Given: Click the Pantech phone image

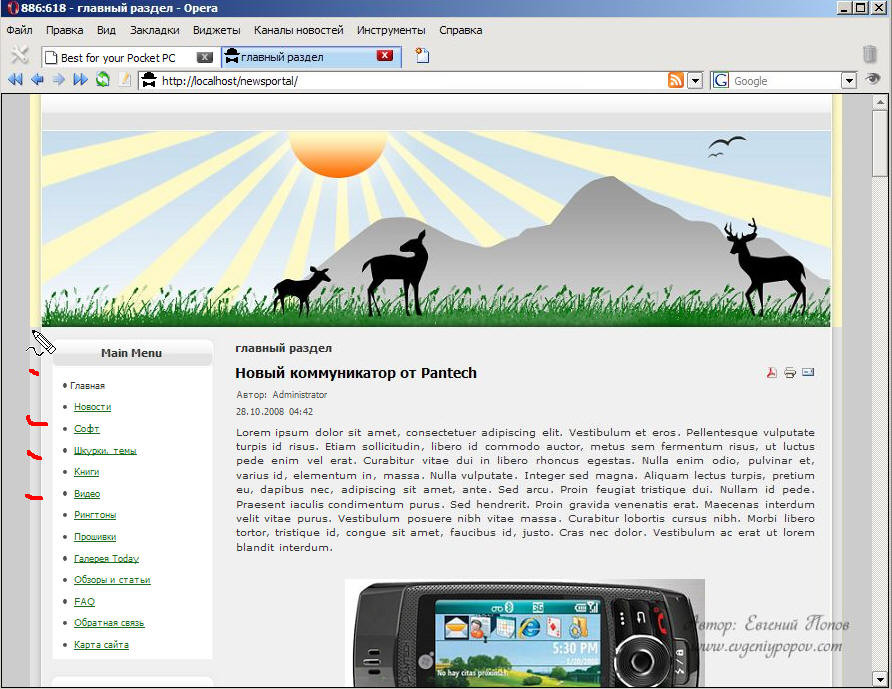Looking at the screenshot, I should [525, 633].
